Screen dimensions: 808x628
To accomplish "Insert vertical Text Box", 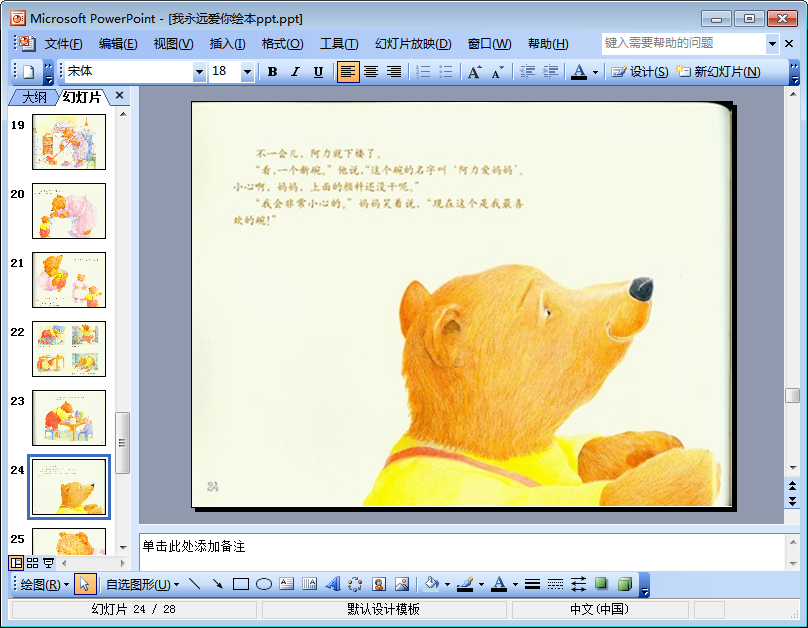I will 310,584.
